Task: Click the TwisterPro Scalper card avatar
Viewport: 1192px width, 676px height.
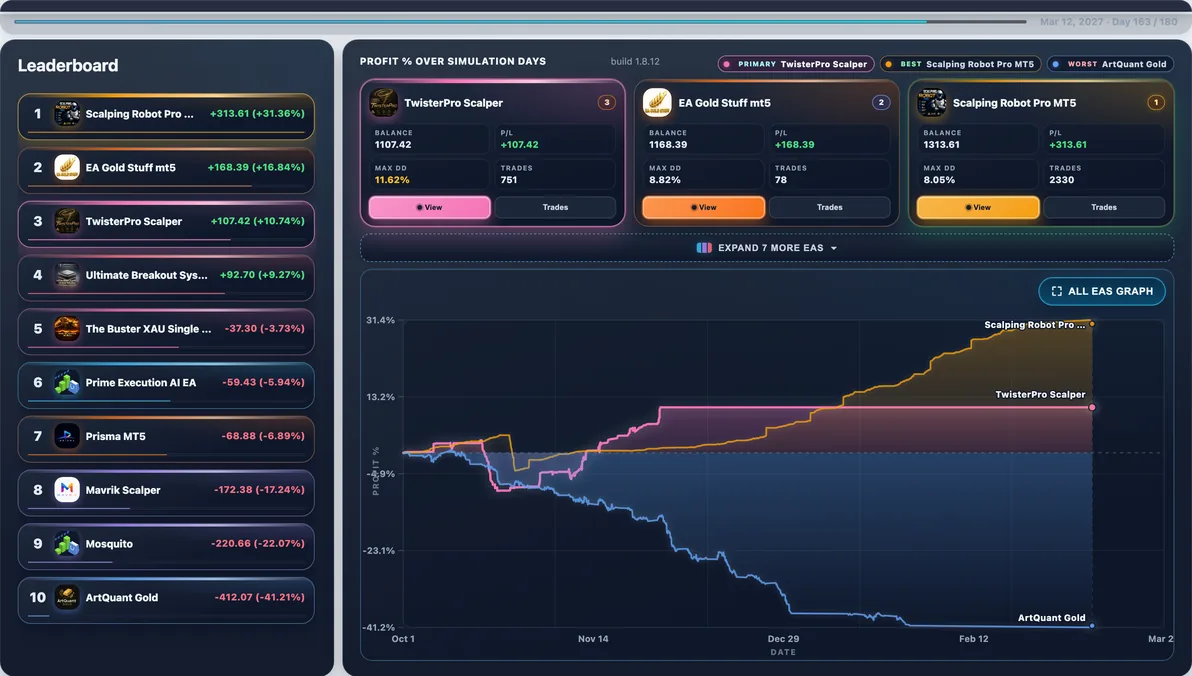Action: coord(383,103)
